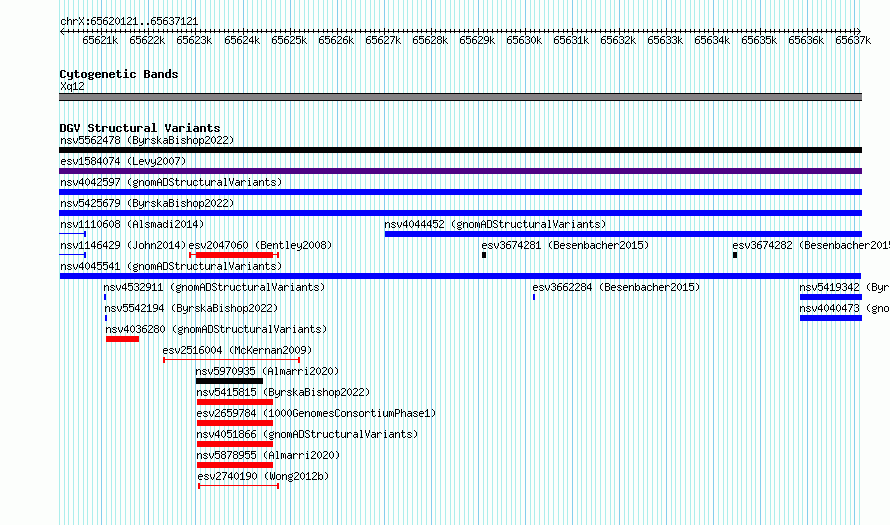
Task: Select the red nsv5878955 variant bar
Action: (235, 465)
